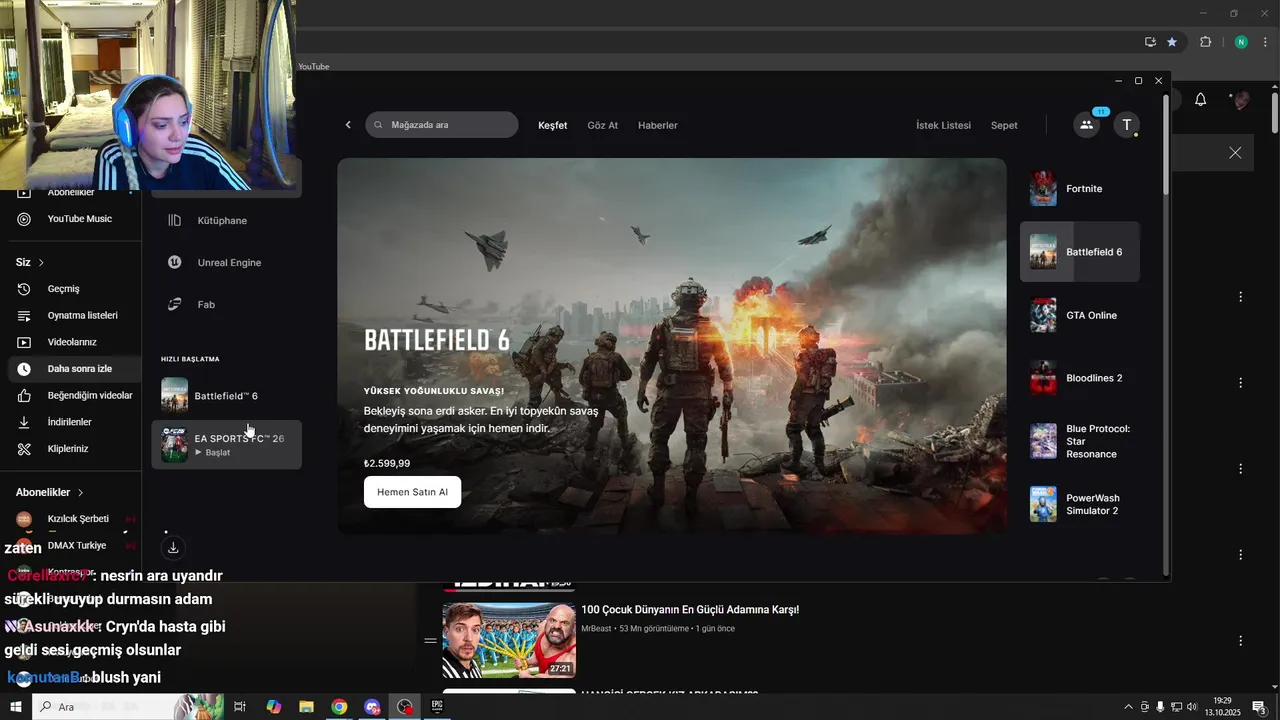Viewport: 1280px width, 720px height.
Task: Select PowerWash Simulator 2 featured item
Action: click(1080, 504)
